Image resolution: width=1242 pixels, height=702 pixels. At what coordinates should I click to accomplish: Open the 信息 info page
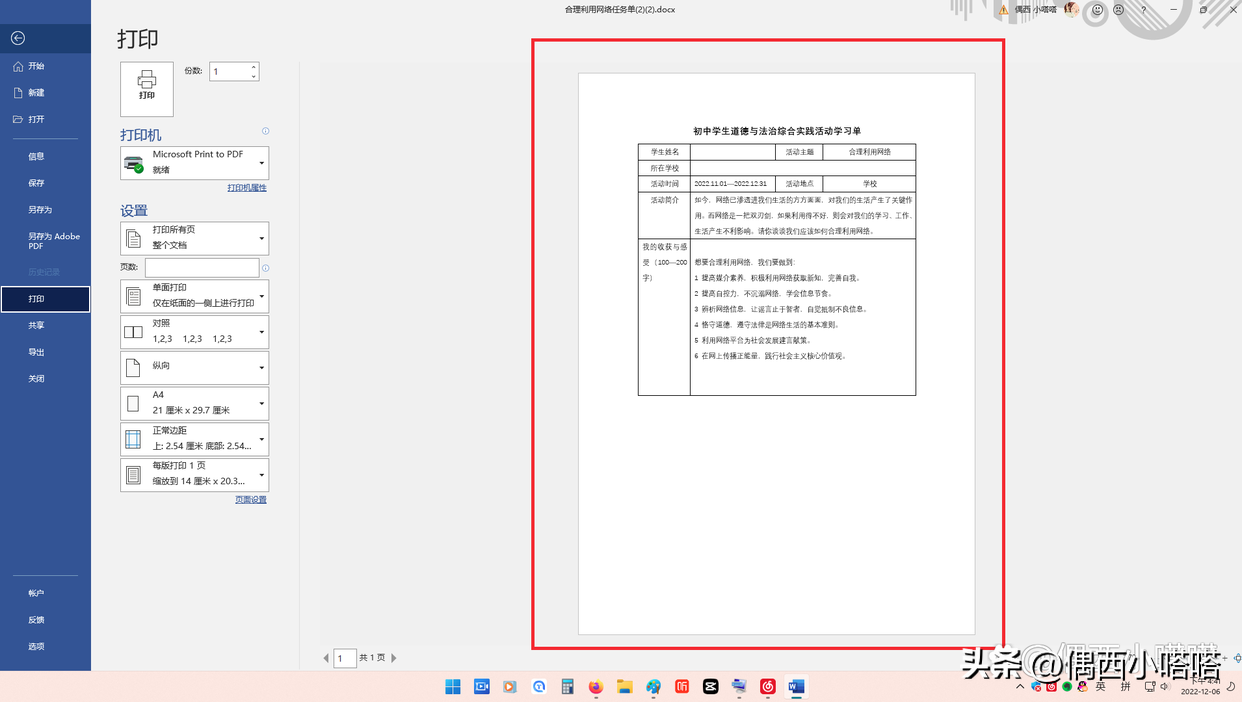[x=45, y=157]
